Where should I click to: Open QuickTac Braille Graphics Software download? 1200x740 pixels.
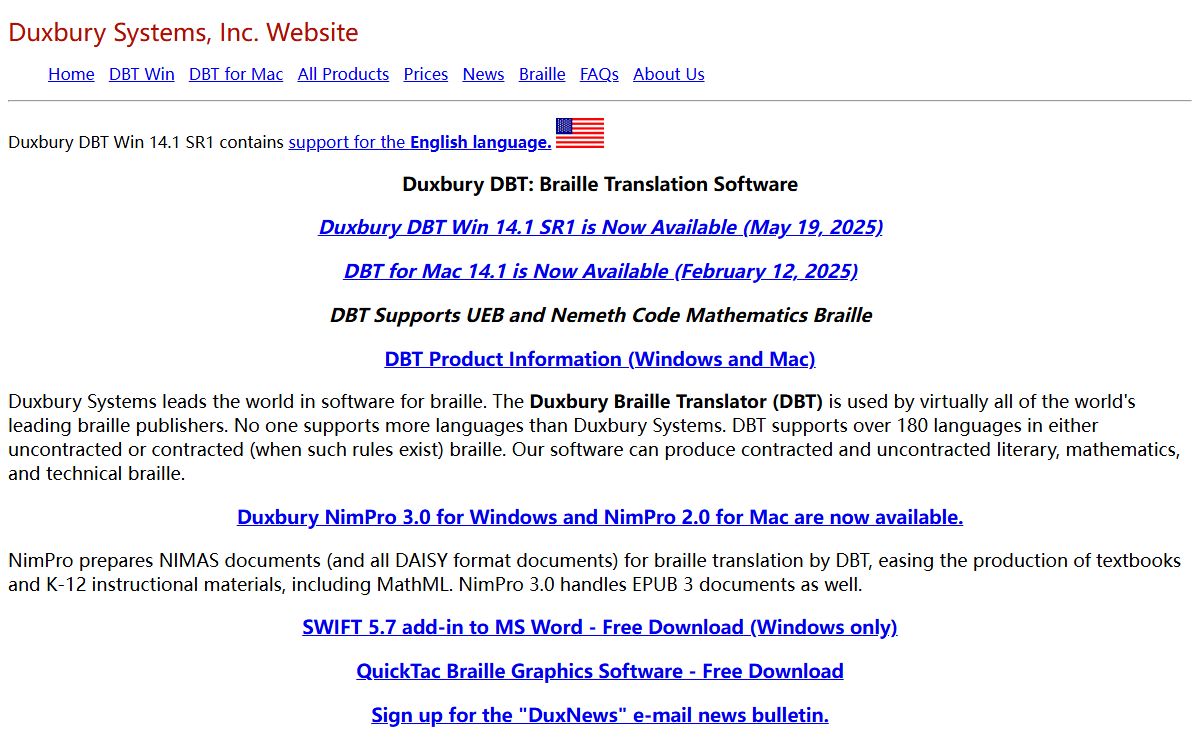point(600,671)
